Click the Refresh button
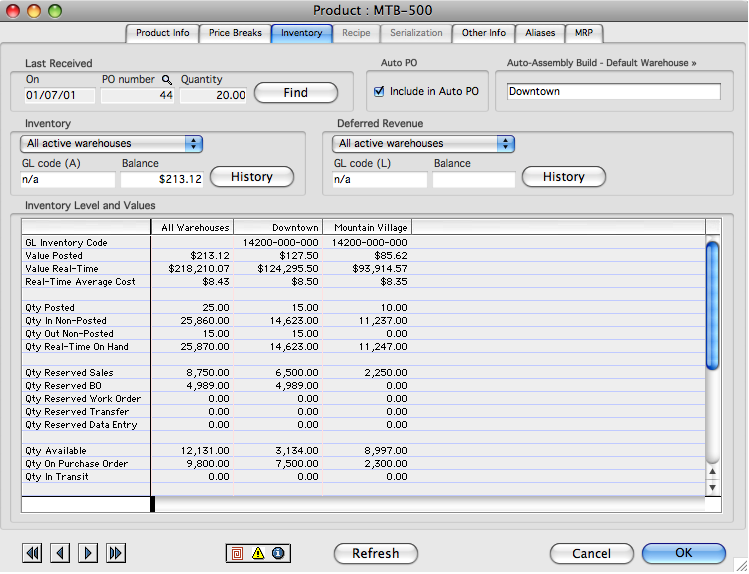This screenshot has height=574, width=749. 376,553
